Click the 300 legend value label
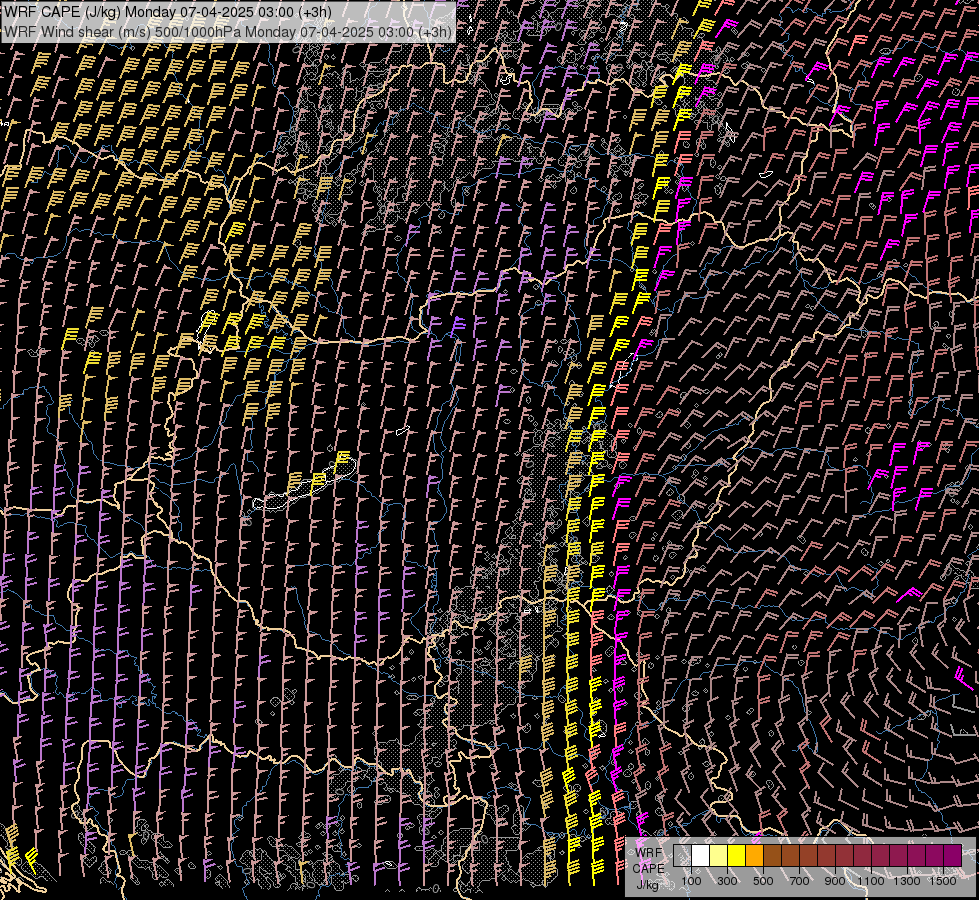 click(x=727, y=881)
